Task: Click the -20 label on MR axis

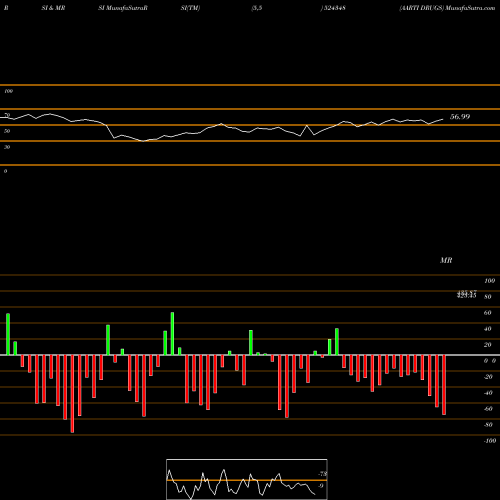Action: 488,377
